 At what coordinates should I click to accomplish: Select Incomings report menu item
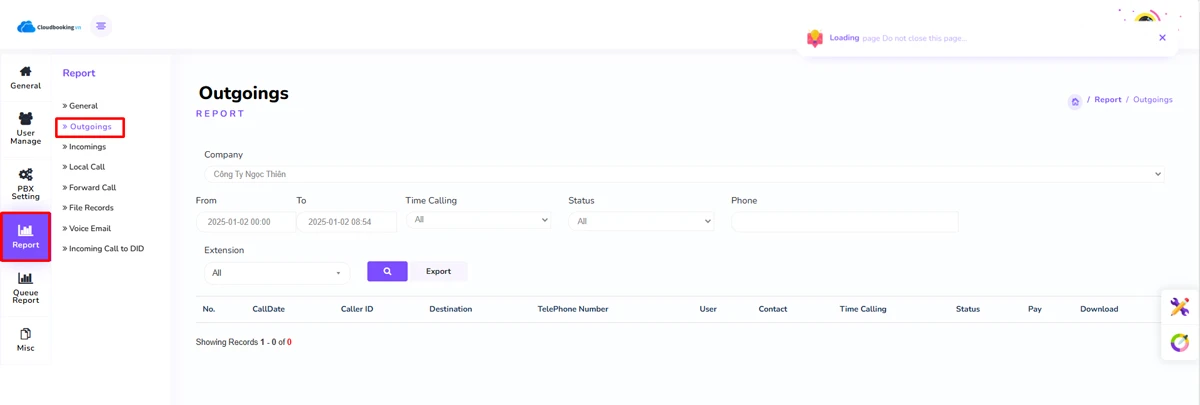click(87, 147)
